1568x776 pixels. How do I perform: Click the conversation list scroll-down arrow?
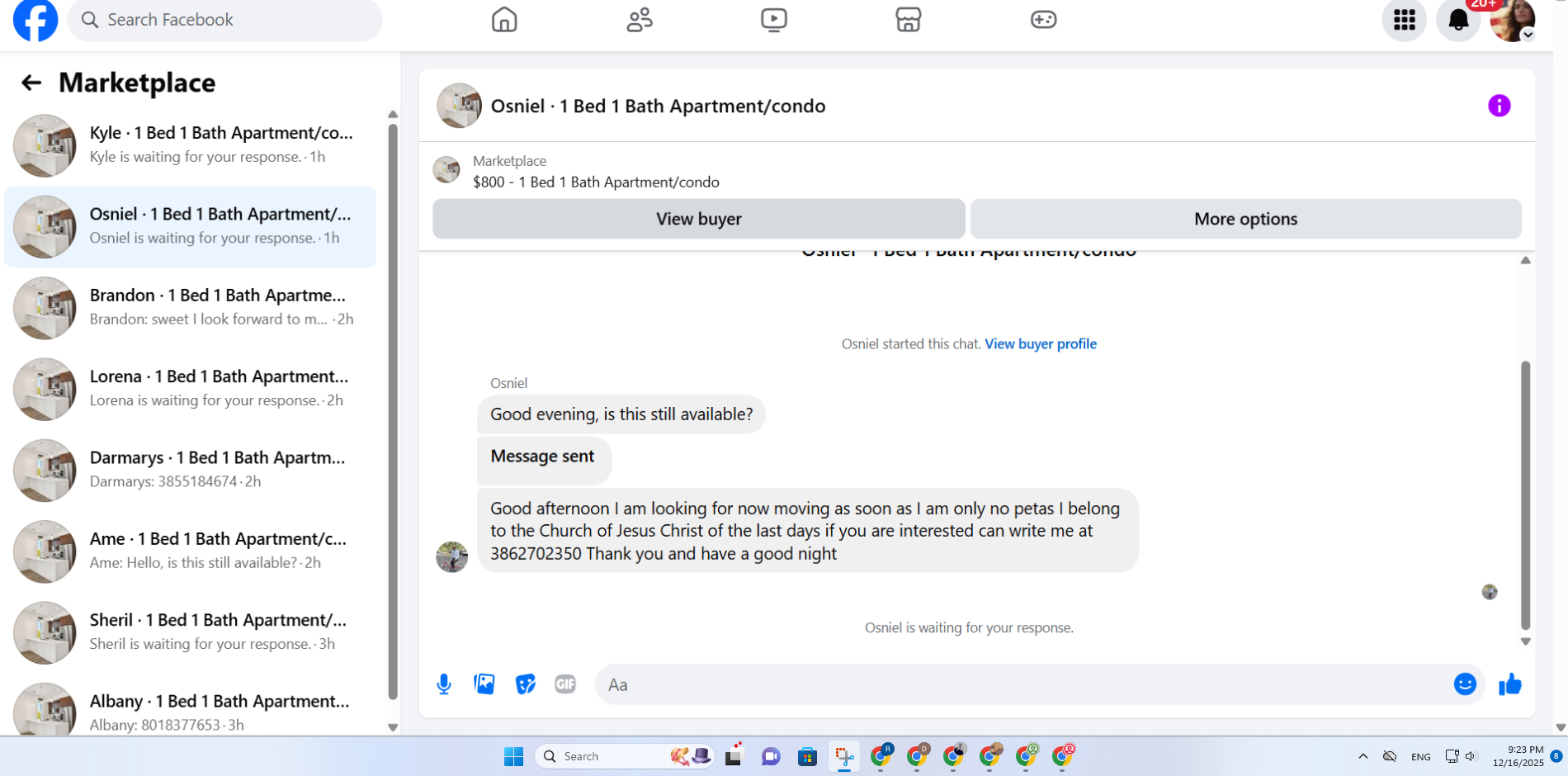[393, 727]
